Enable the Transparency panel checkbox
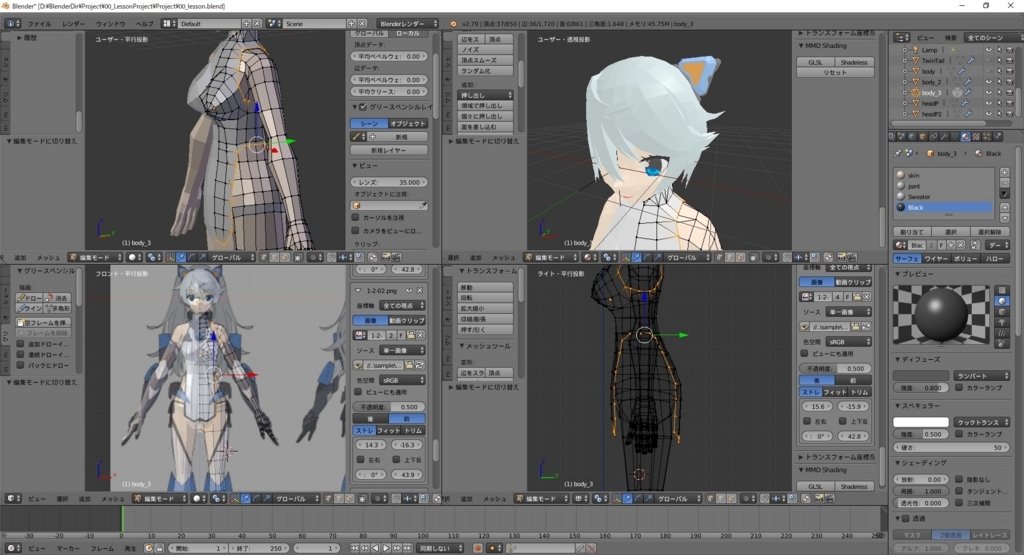Image resolution: width=1024 pixels, height=555 pixels. [x=906, y=518]
